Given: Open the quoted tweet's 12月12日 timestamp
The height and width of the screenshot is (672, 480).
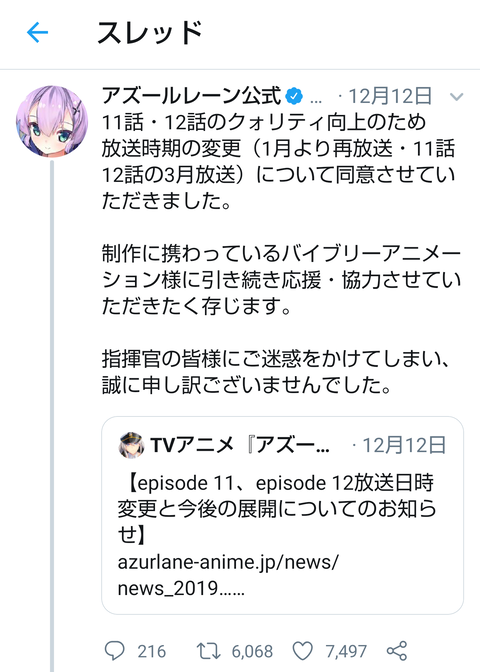Looking at the screenshot, I should point(404,445).
